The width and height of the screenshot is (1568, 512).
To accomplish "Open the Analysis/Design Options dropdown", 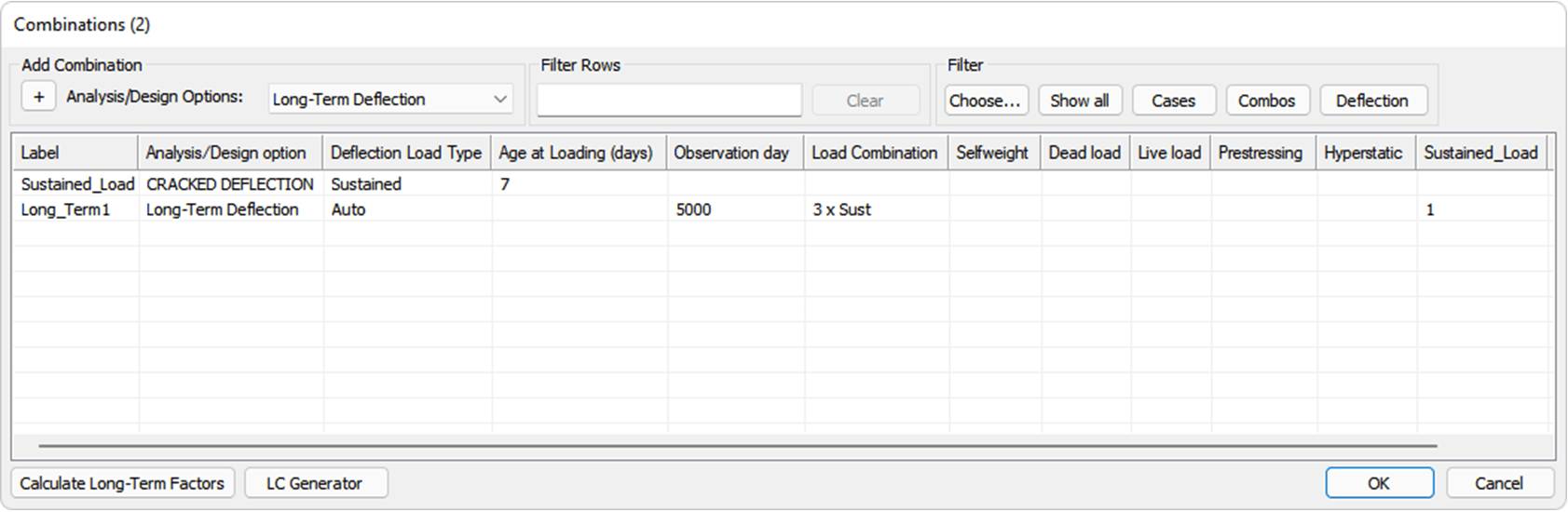I will point(389,100).
